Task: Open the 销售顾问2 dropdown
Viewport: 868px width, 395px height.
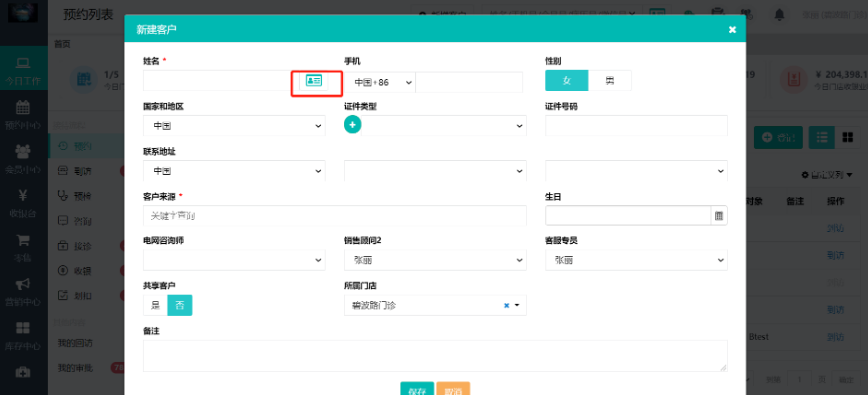Action: (x=435, y=259)
